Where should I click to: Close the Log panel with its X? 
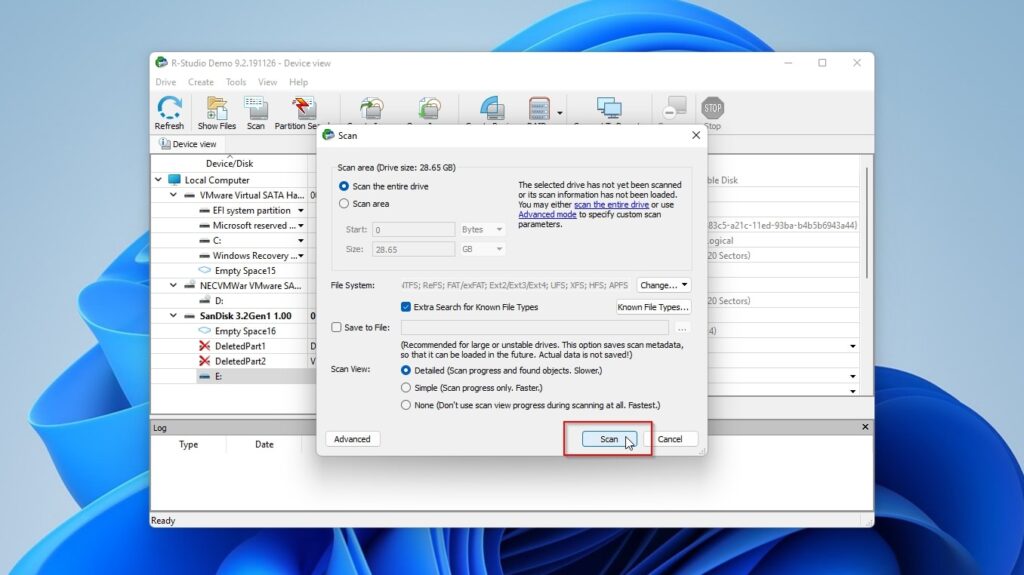pos(865,427)
